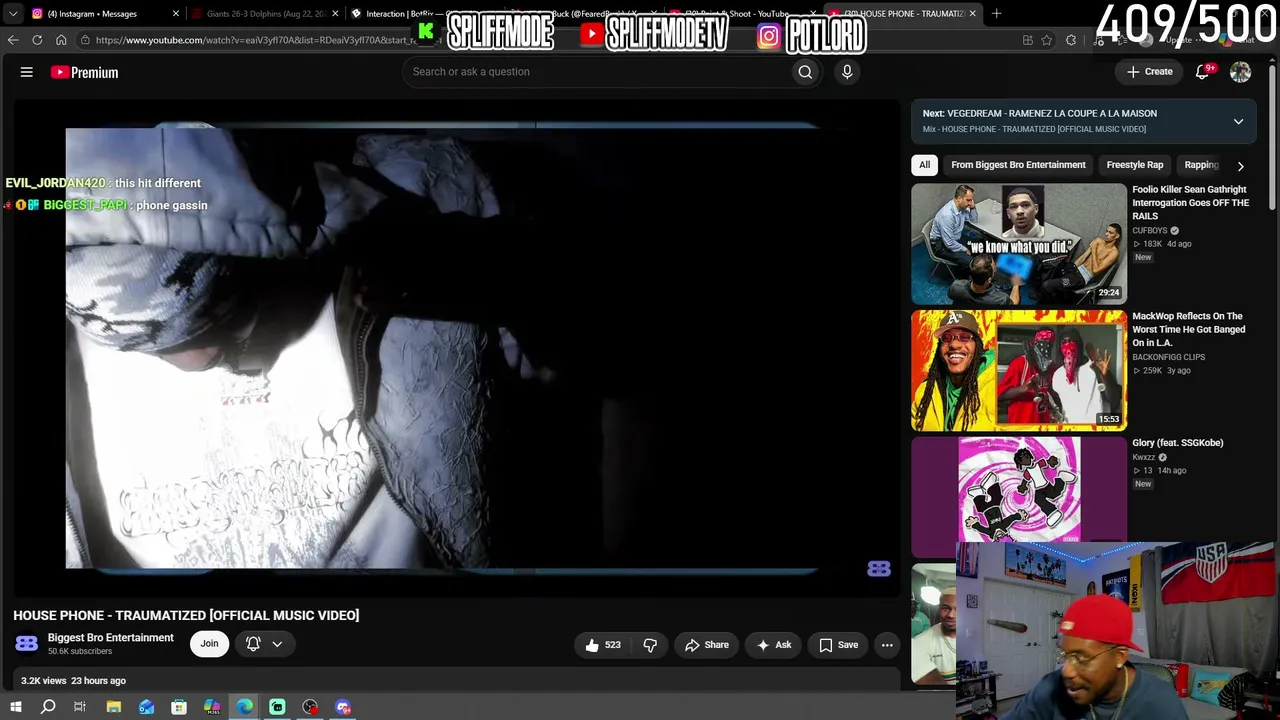Open the browser tab list chevron
Image resolution: width=1280 pixels, height=720 pixels.
point(13,14)
